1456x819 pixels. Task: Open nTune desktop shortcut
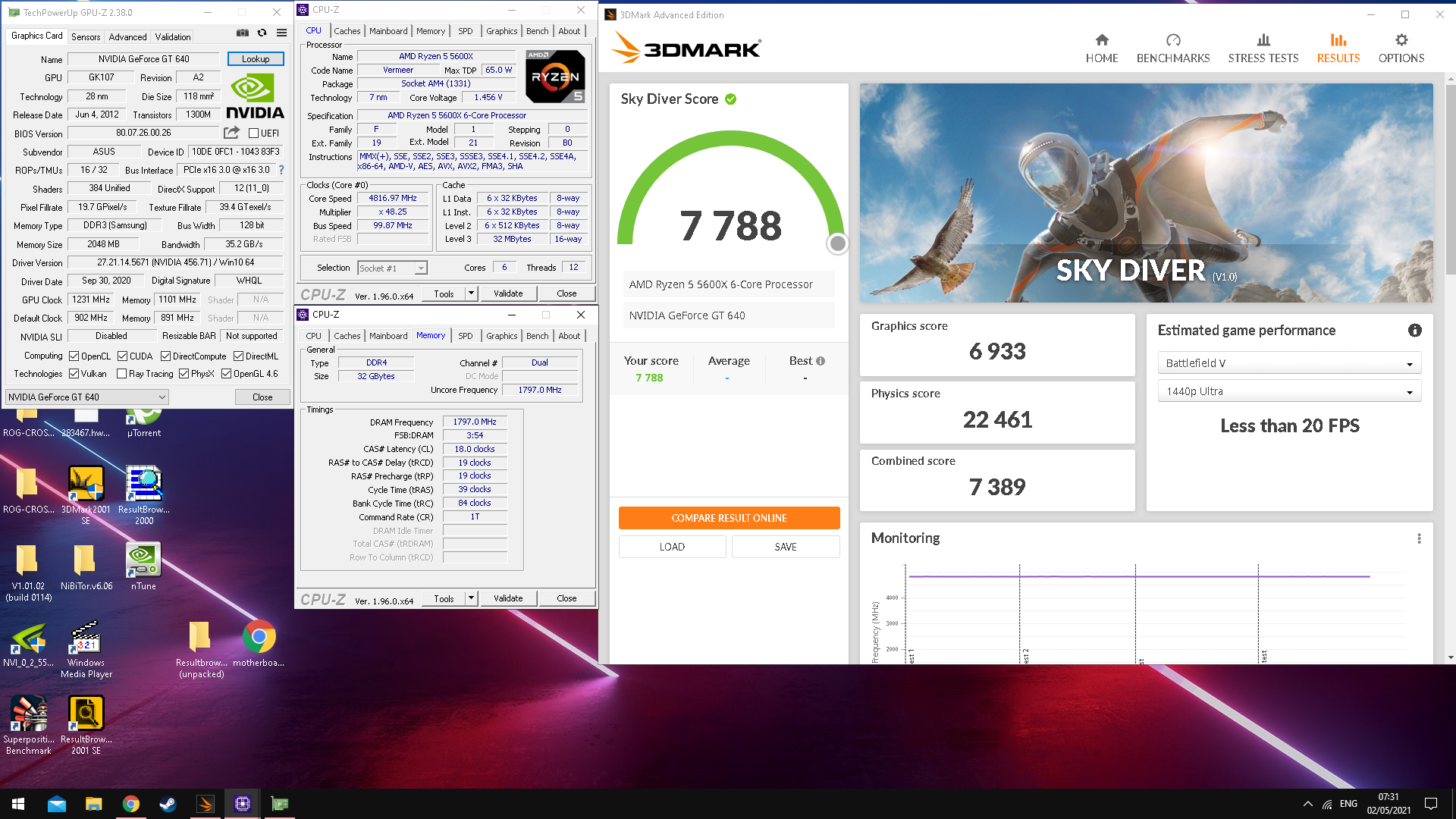click(x=143, y=566)
